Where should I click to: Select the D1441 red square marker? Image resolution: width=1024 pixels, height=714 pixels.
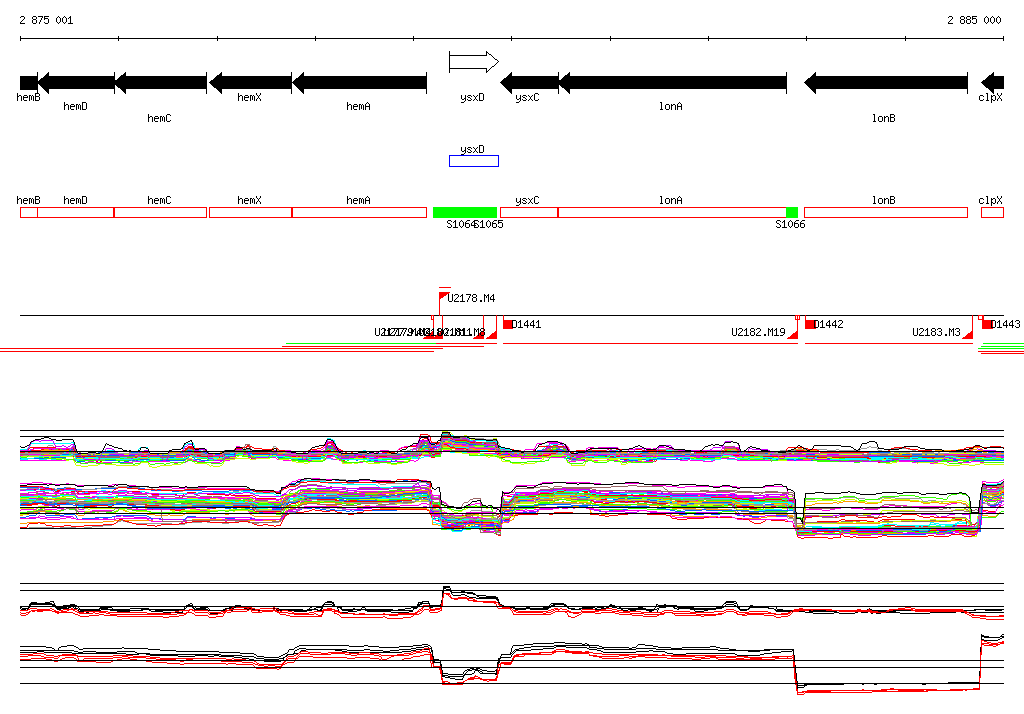(x=507, y=324)
